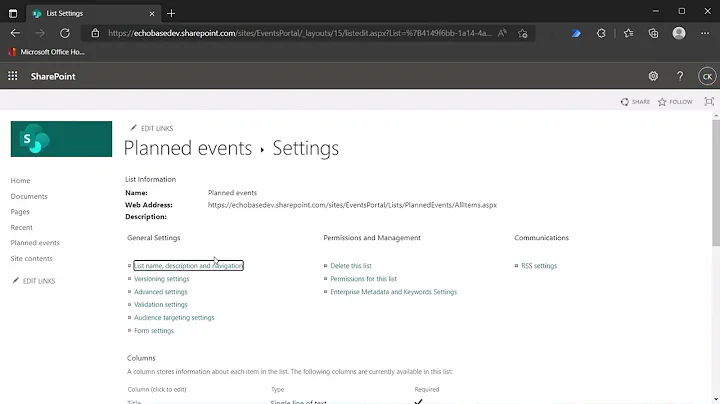Open List name, description and navigation

(188, 265)
